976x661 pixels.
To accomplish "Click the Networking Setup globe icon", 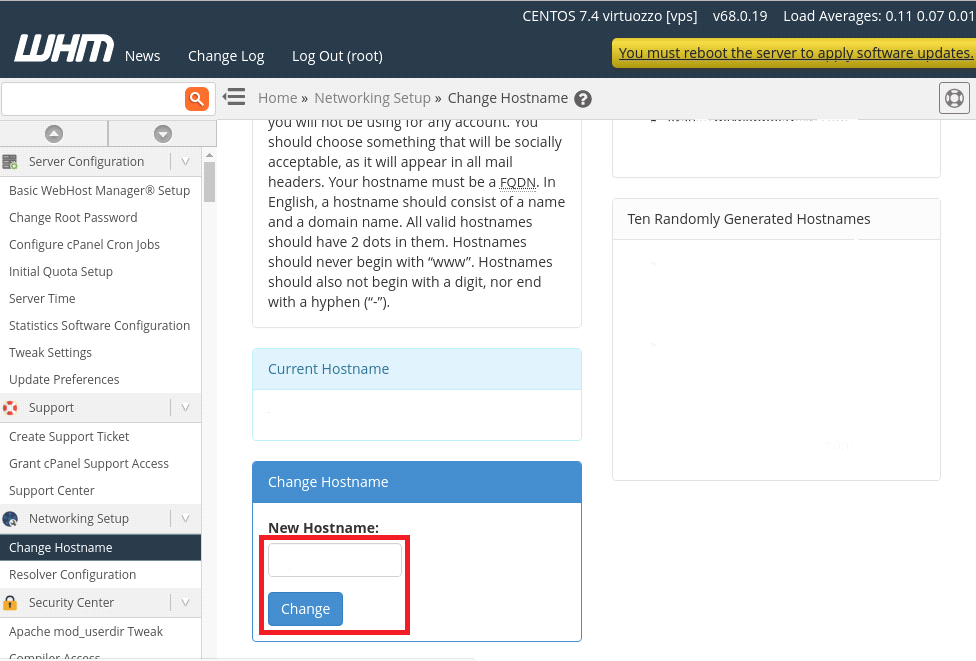I will pos(10,519).
